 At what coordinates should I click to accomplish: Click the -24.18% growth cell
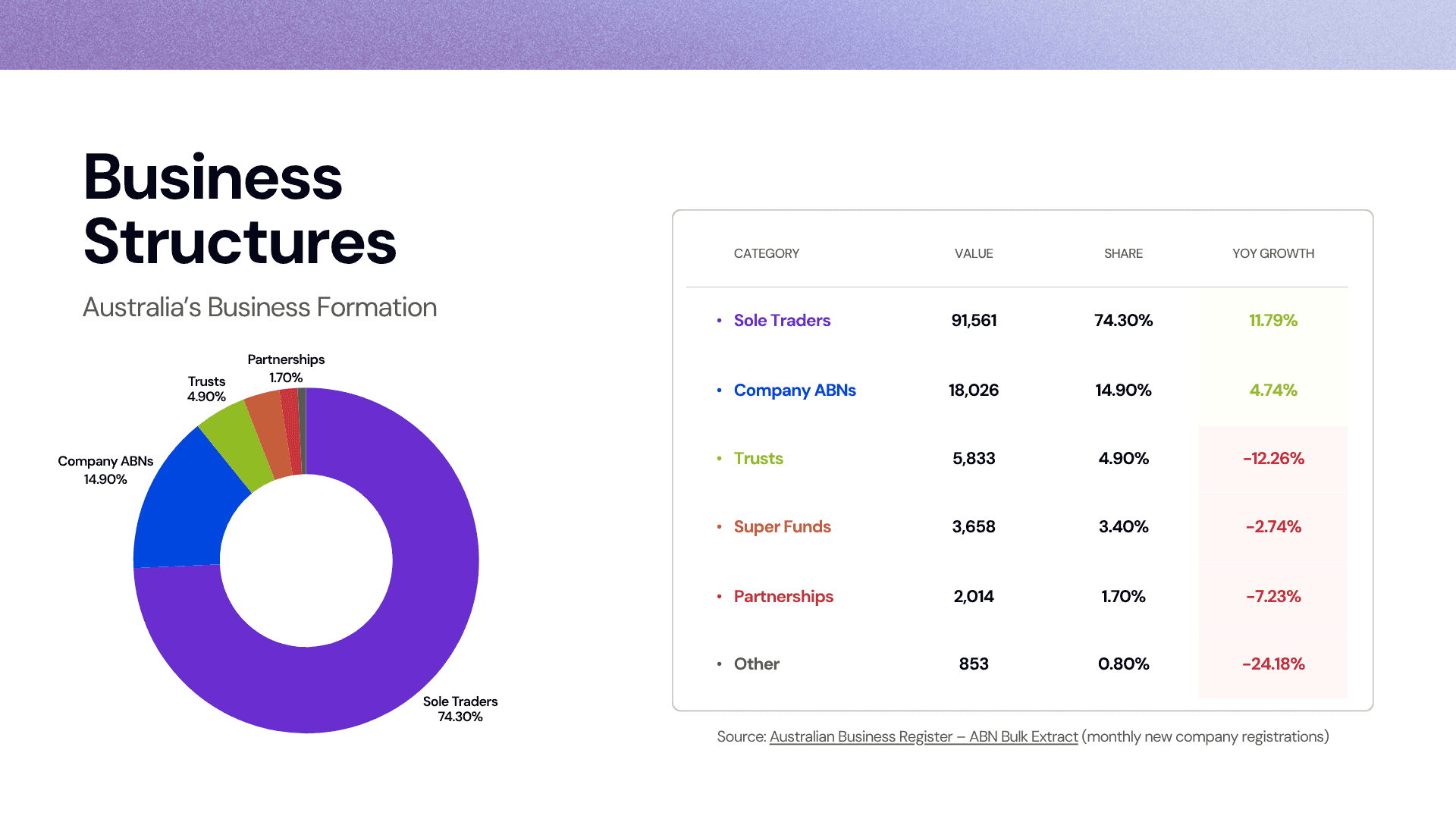[x=1272, y=664]
